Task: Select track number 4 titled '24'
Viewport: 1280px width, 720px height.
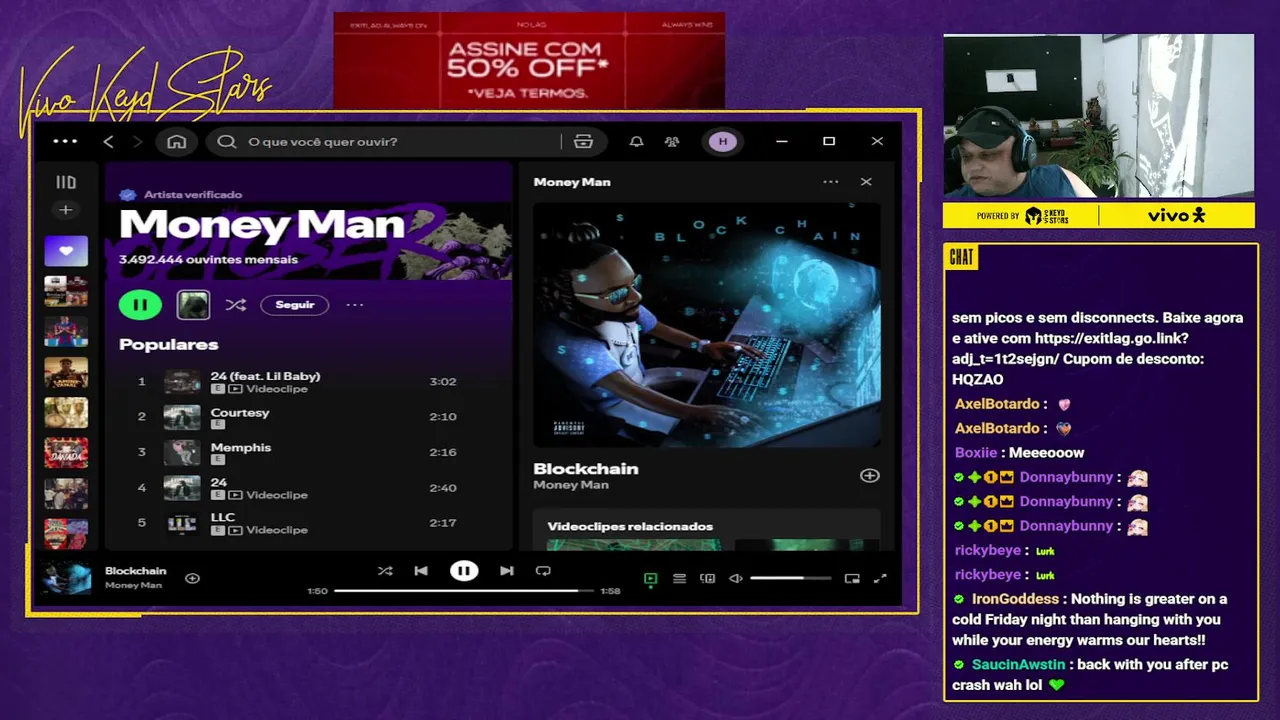Action: [x=219, y=482]
